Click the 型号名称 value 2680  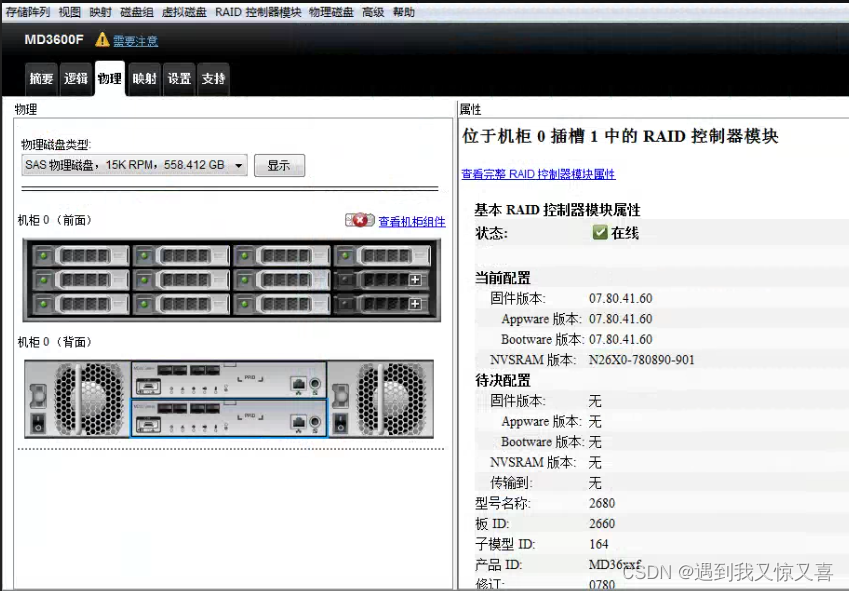602,503
